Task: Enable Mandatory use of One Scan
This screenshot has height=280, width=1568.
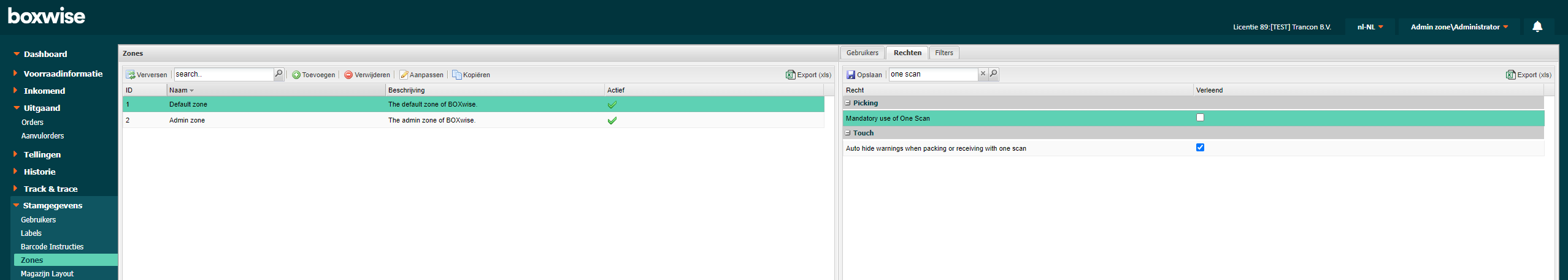Action: click(1200, 118)
